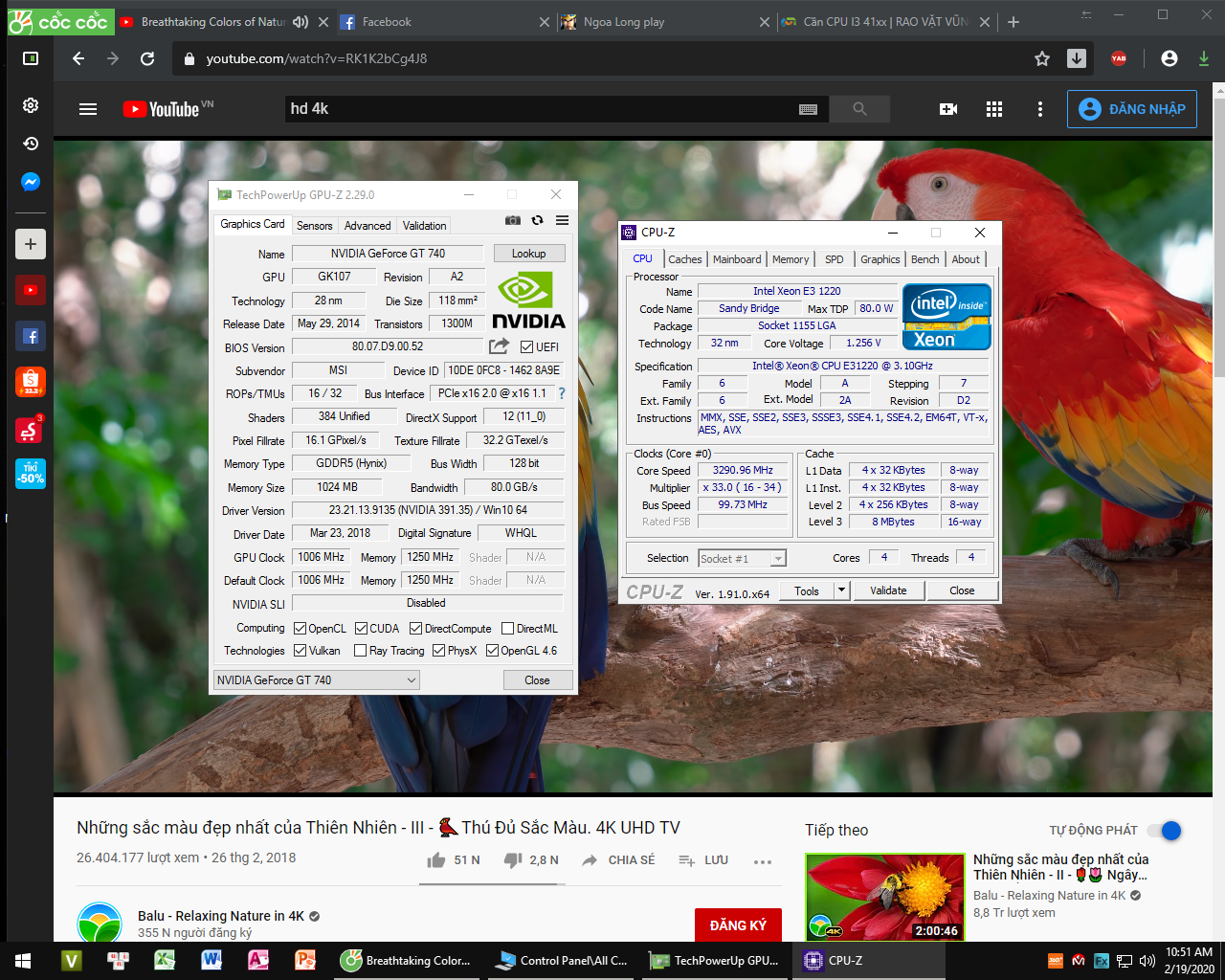The height and width of the screenshot is (980, 1225).
Task: Toggle Ray Tracing checkbox
Action: [x=360, y=651]
